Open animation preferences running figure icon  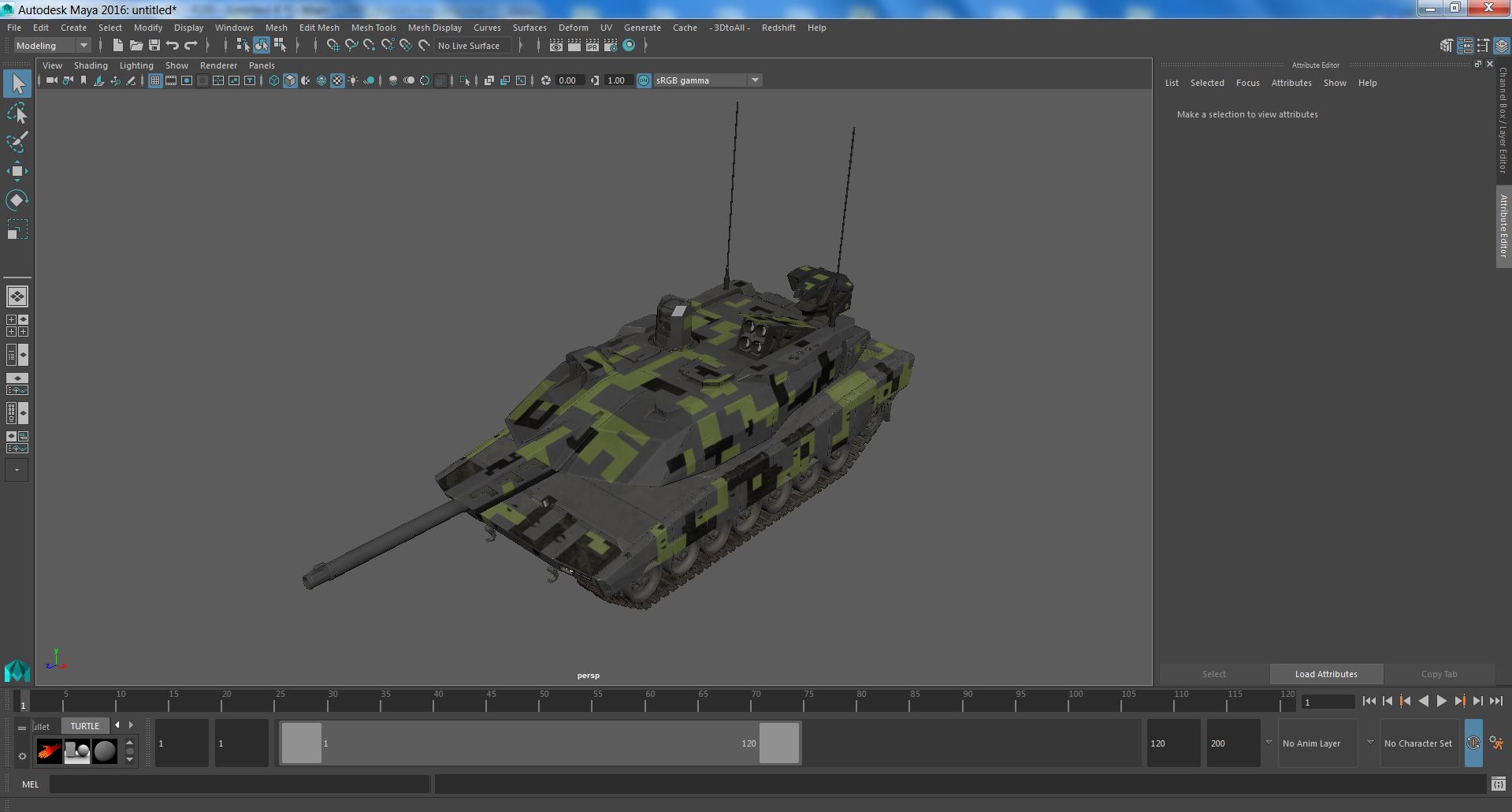[1496, 743]
